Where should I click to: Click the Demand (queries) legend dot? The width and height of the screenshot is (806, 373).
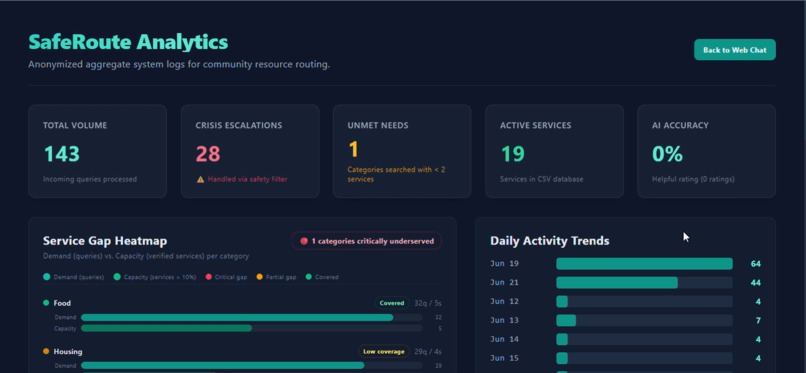47,277
